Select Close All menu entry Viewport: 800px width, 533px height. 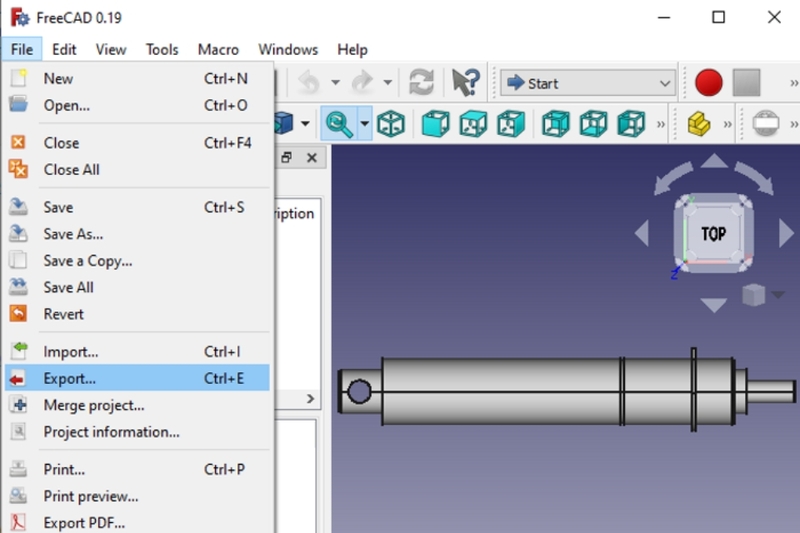point(137,169)
